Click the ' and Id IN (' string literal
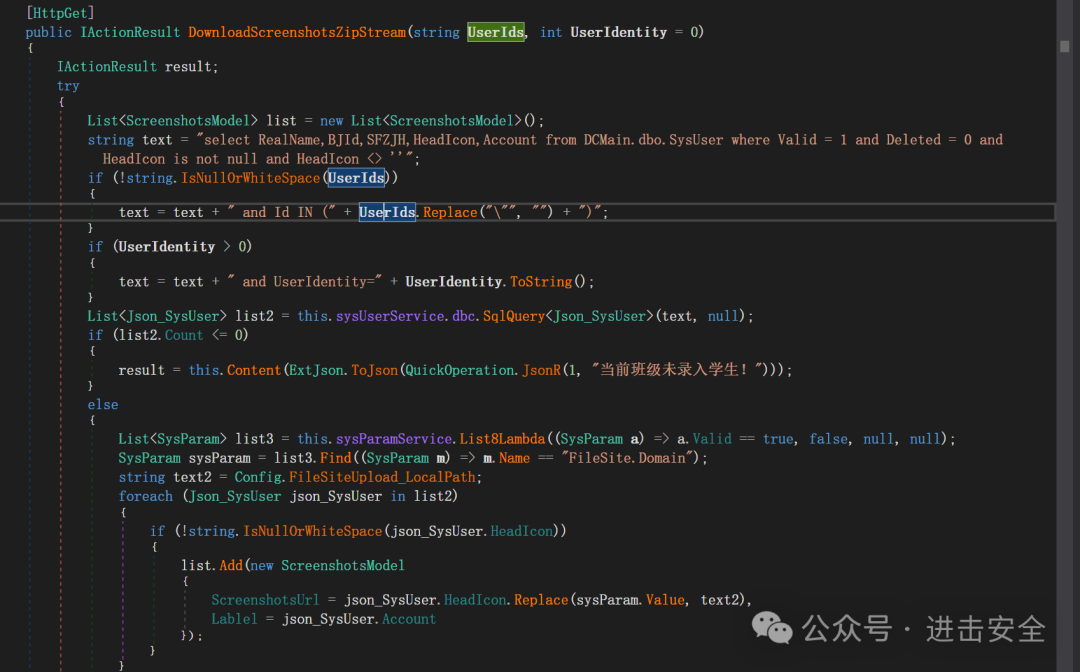The width and height of the screenshot is (1080, 672). [x=280, y=213]
